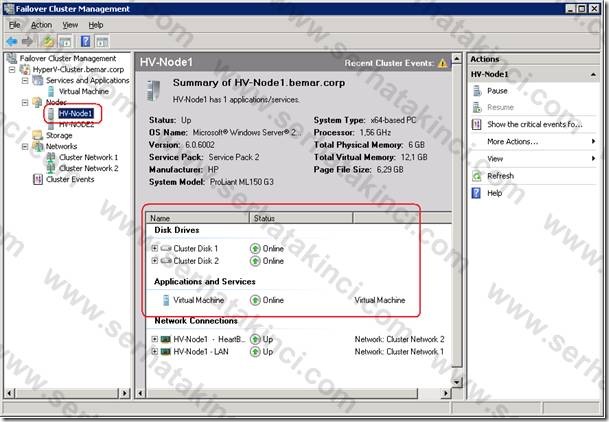
Task: Click the HV-Node1 - LAN network adapter icon
Action: pos(166,352)
